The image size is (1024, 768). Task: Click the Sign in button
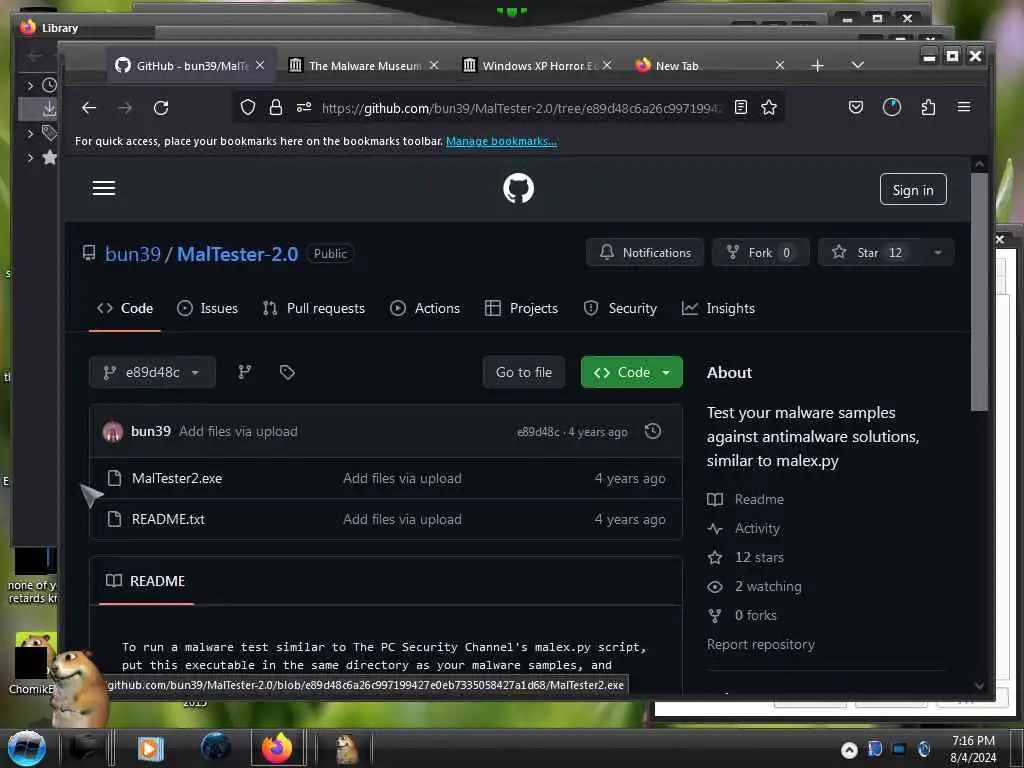[913, 189]
